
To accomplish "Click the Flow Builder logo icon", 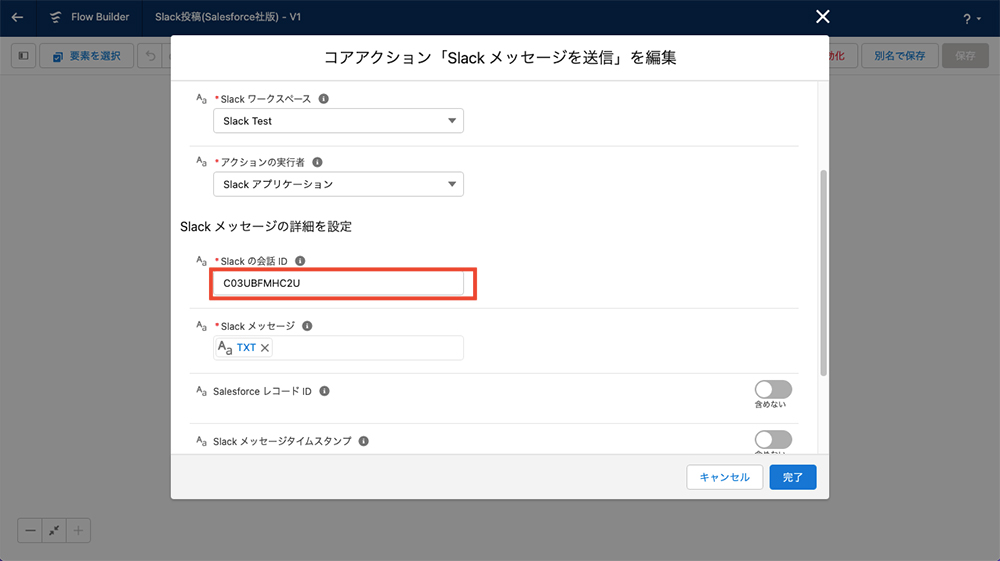I will click(55, 17).
